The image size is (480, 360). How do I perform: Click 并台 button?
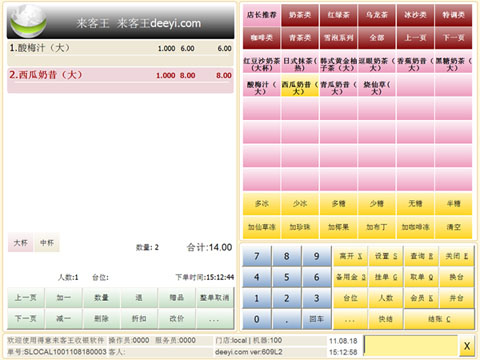457,298
